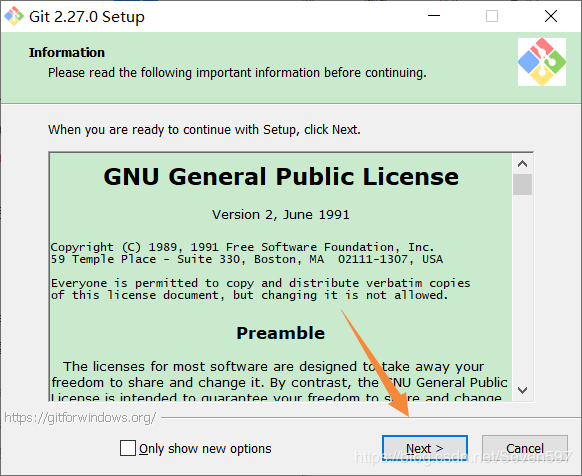This screenshot has width=582, height=476.
Task: Click the Next button to continue setup
Action: tap(425, 449)
